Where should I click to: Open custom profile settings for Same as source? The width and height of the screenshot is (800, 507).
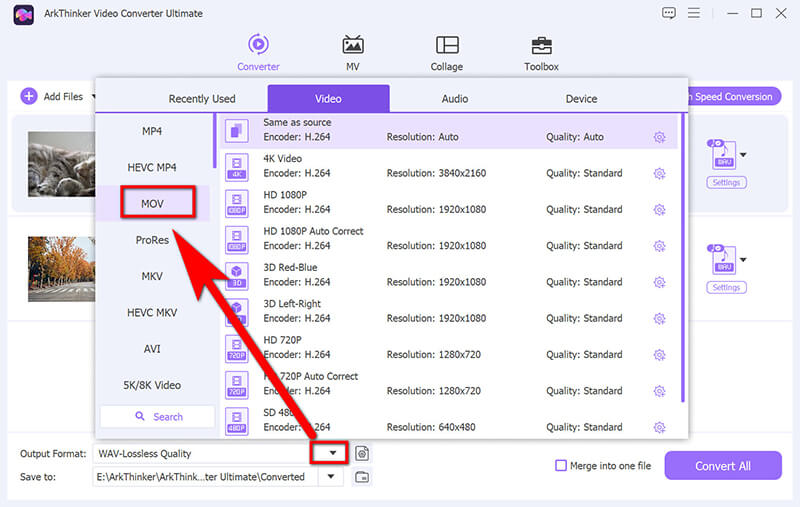[659, 137]
